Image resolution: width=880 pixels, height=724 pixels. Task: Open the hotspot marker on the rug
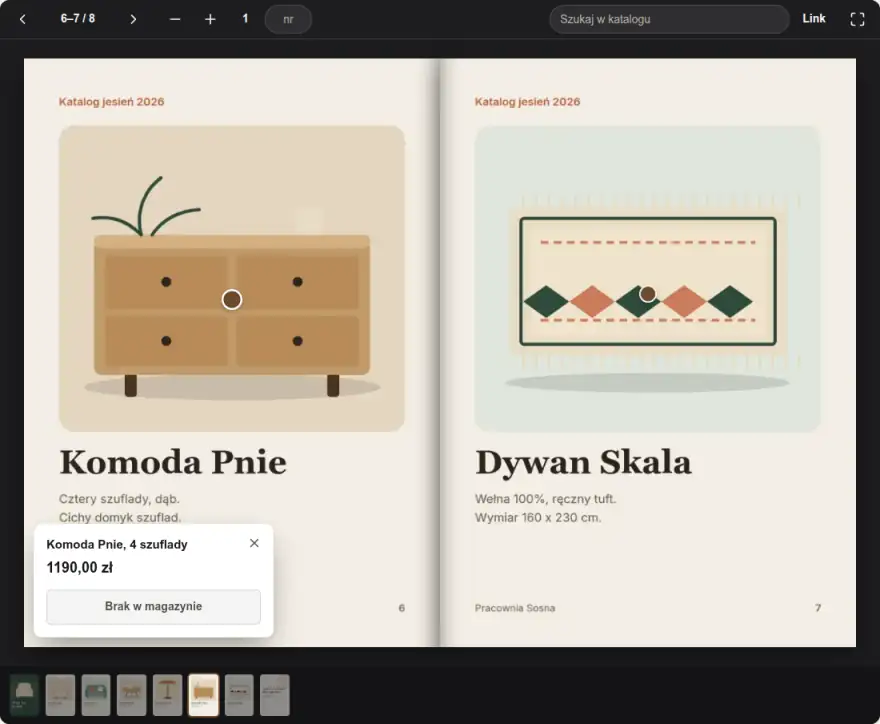(648, 294)
